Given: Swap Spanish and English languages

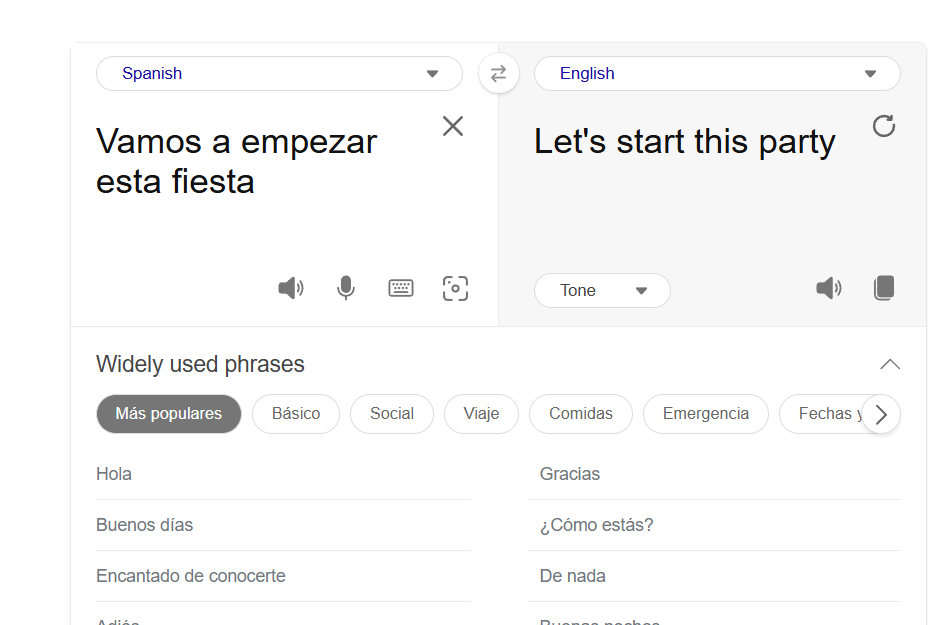Looking at the screenshot, I should tap(498, 74).
